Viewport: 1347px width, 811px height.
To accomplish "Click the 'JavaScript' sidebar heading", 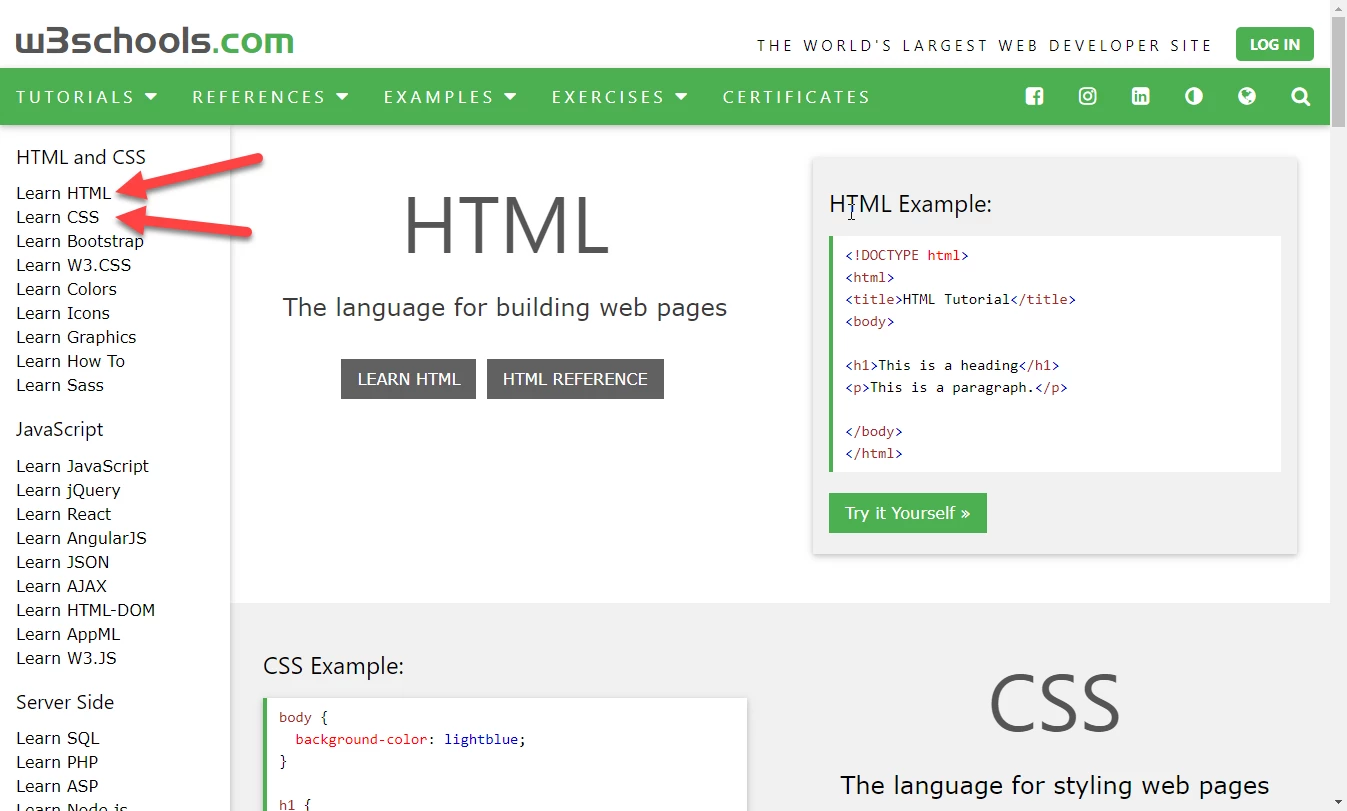I will click(60, 429).
